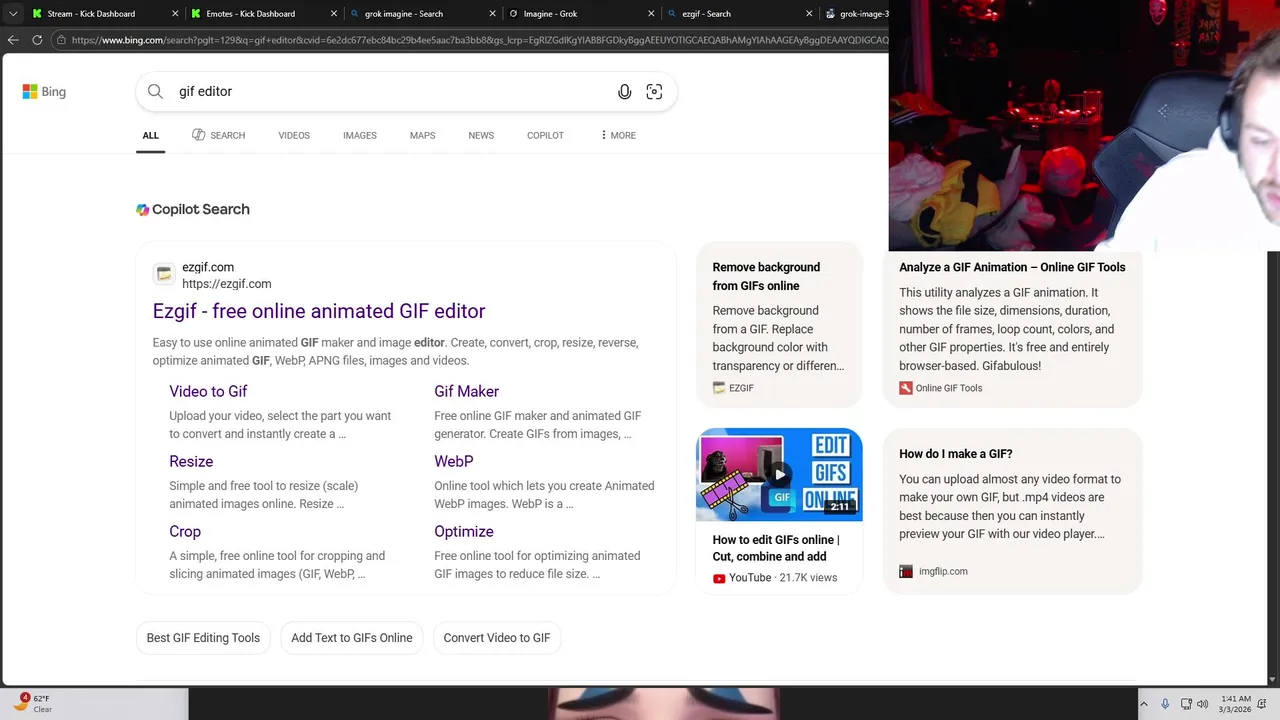The height and width of the screenshot is (720, 1280).
Task: Open visual search camera icon
Action: (x=654, y=91)
